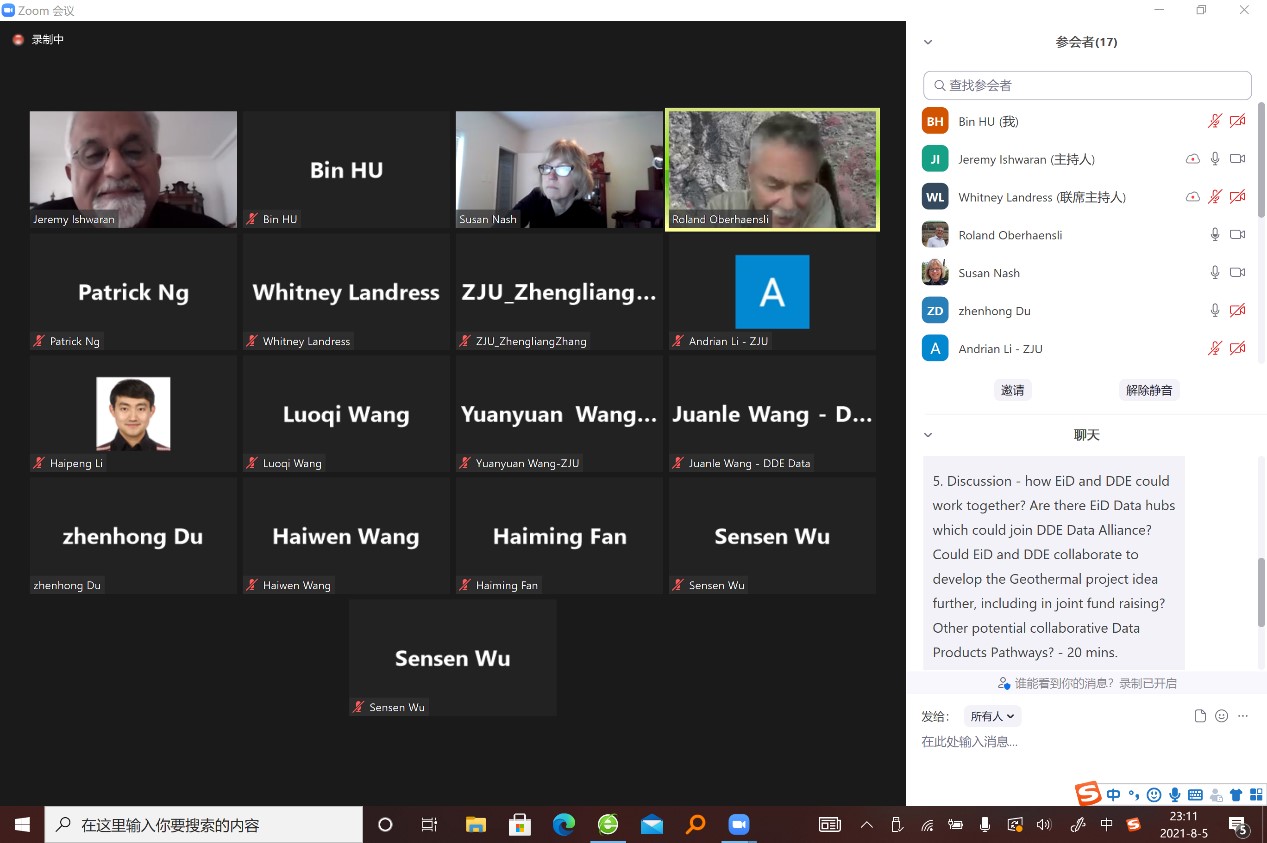Click the 解除静音 unmute button

pos(1149,390)
